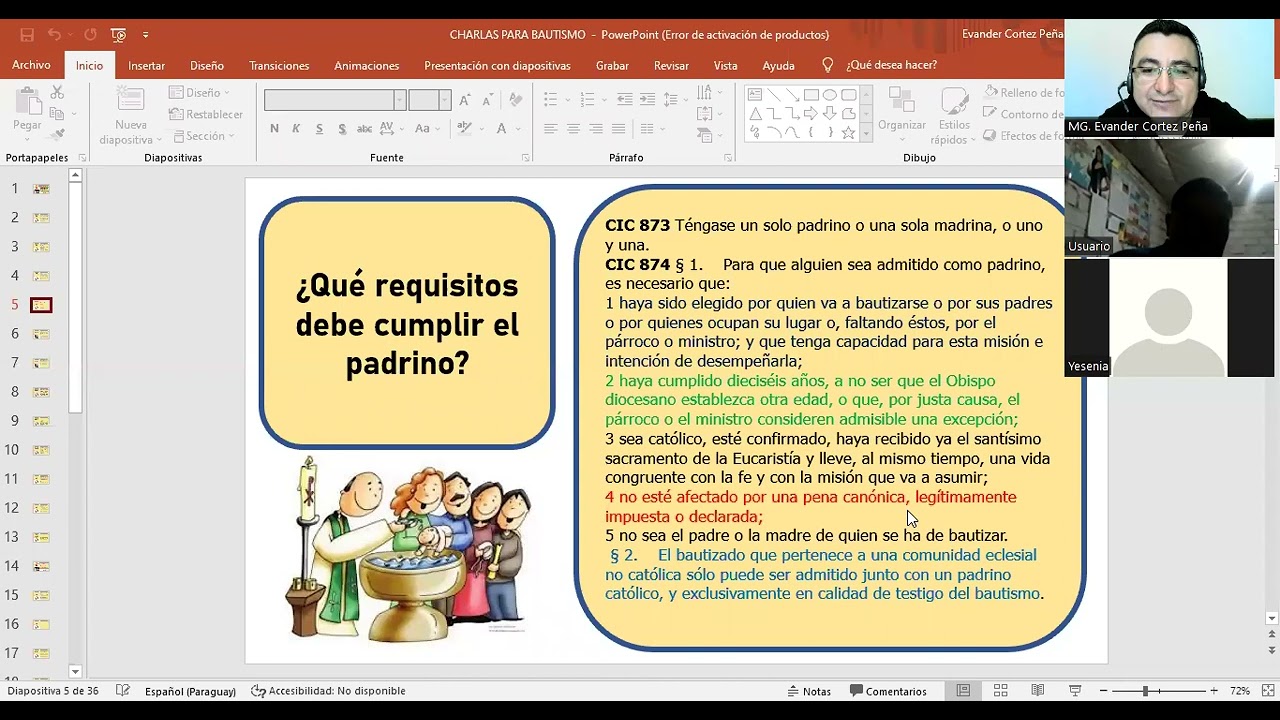The image size is (1280, 720).
Task: Click the numbered list icon
Action: point(587,100)
